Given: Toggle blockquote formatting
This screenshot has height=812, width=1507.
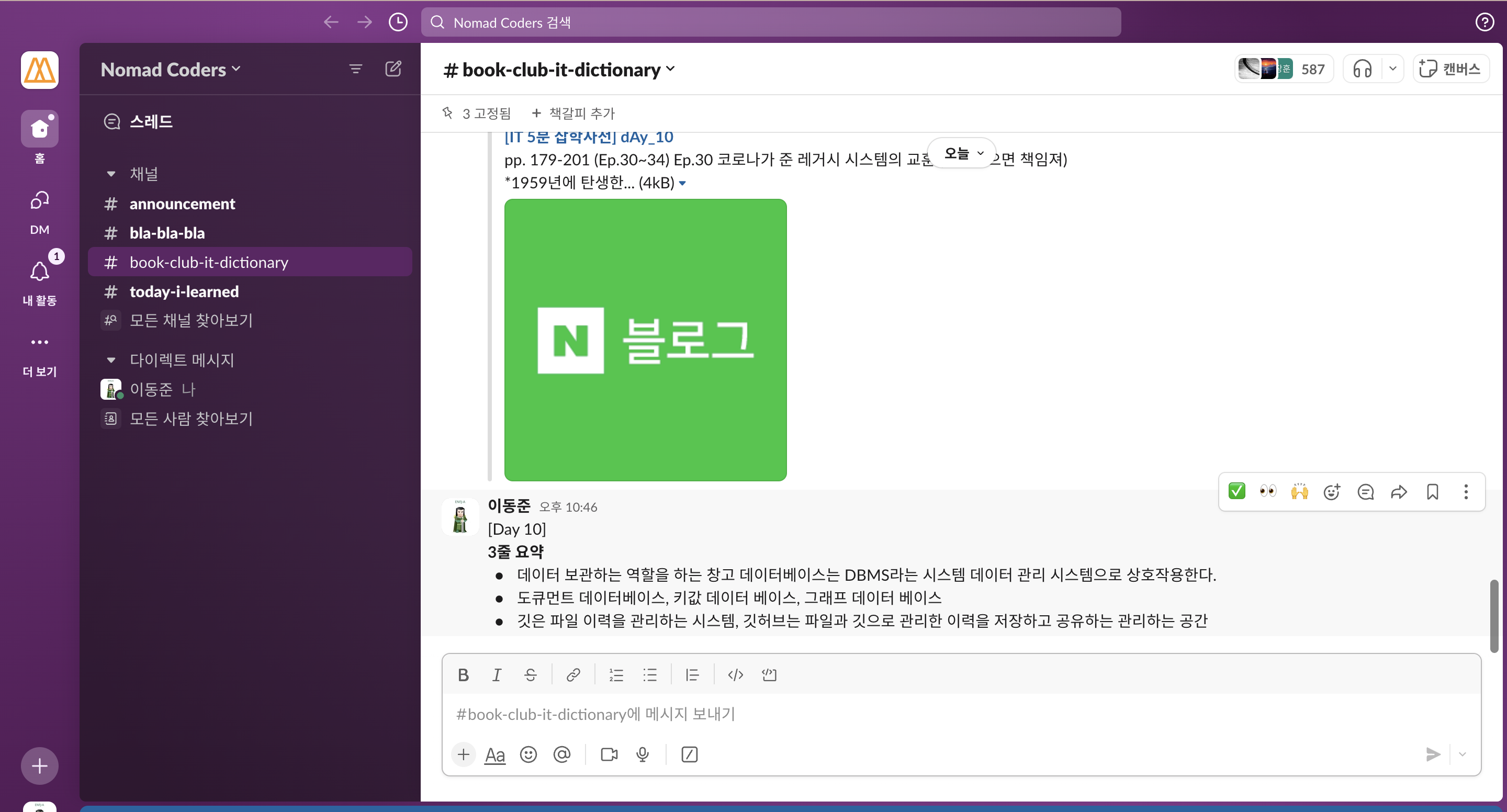Looking at the screenshot, I should (692, 675).
